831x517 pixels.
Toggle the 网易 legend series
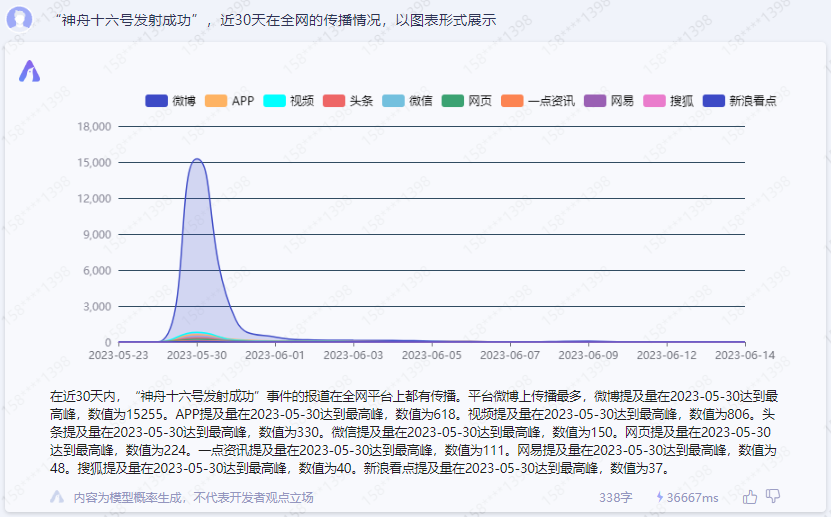pos(609,101)
